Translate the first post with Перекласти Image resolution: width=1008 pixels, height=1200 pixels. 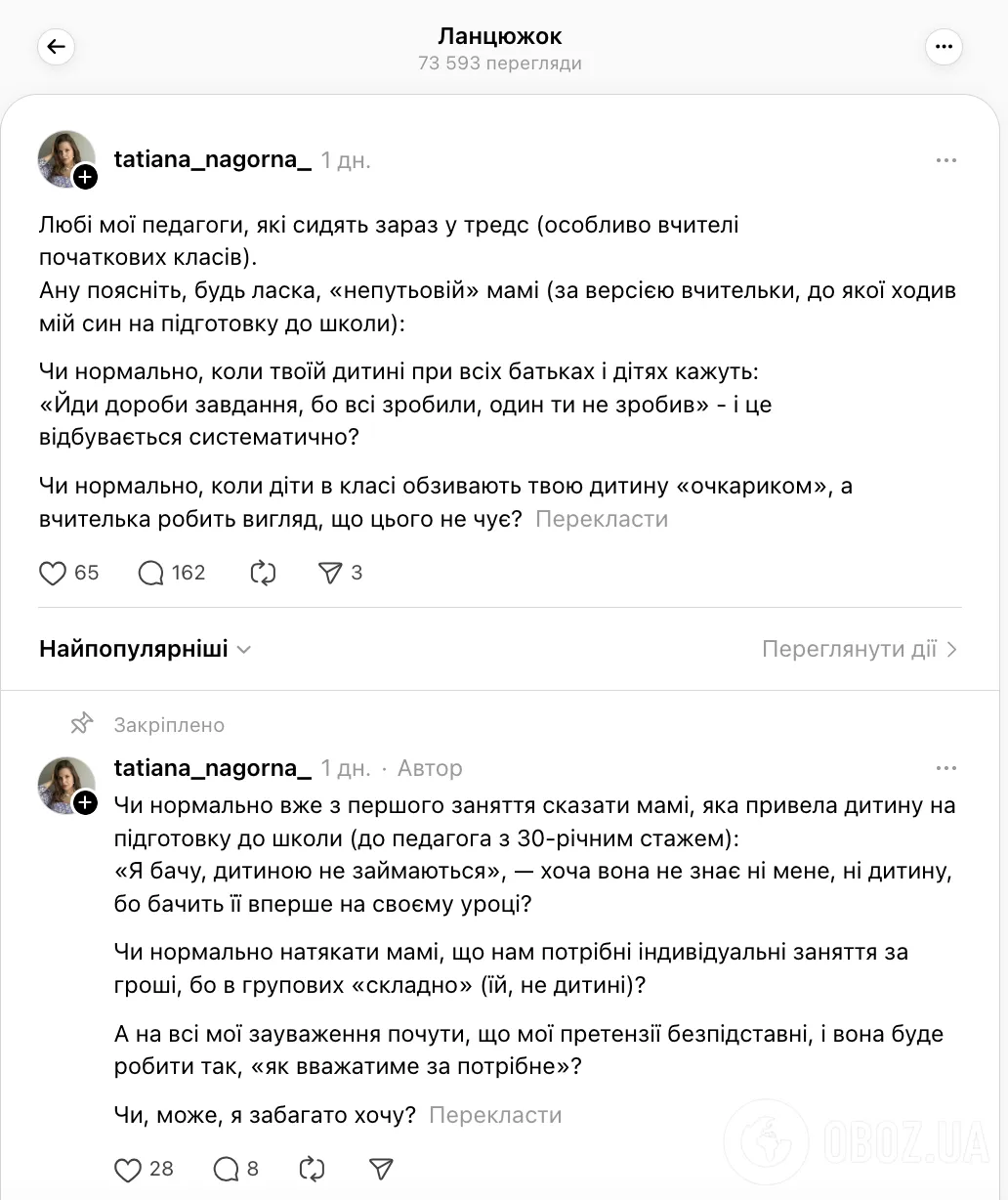click(x=601, y=519)
